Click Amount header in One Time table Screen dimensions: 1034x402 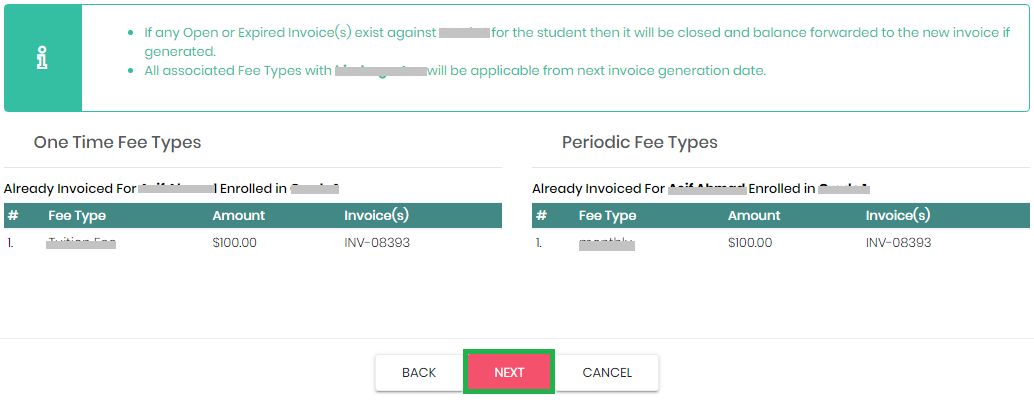[x=238, y=215]
